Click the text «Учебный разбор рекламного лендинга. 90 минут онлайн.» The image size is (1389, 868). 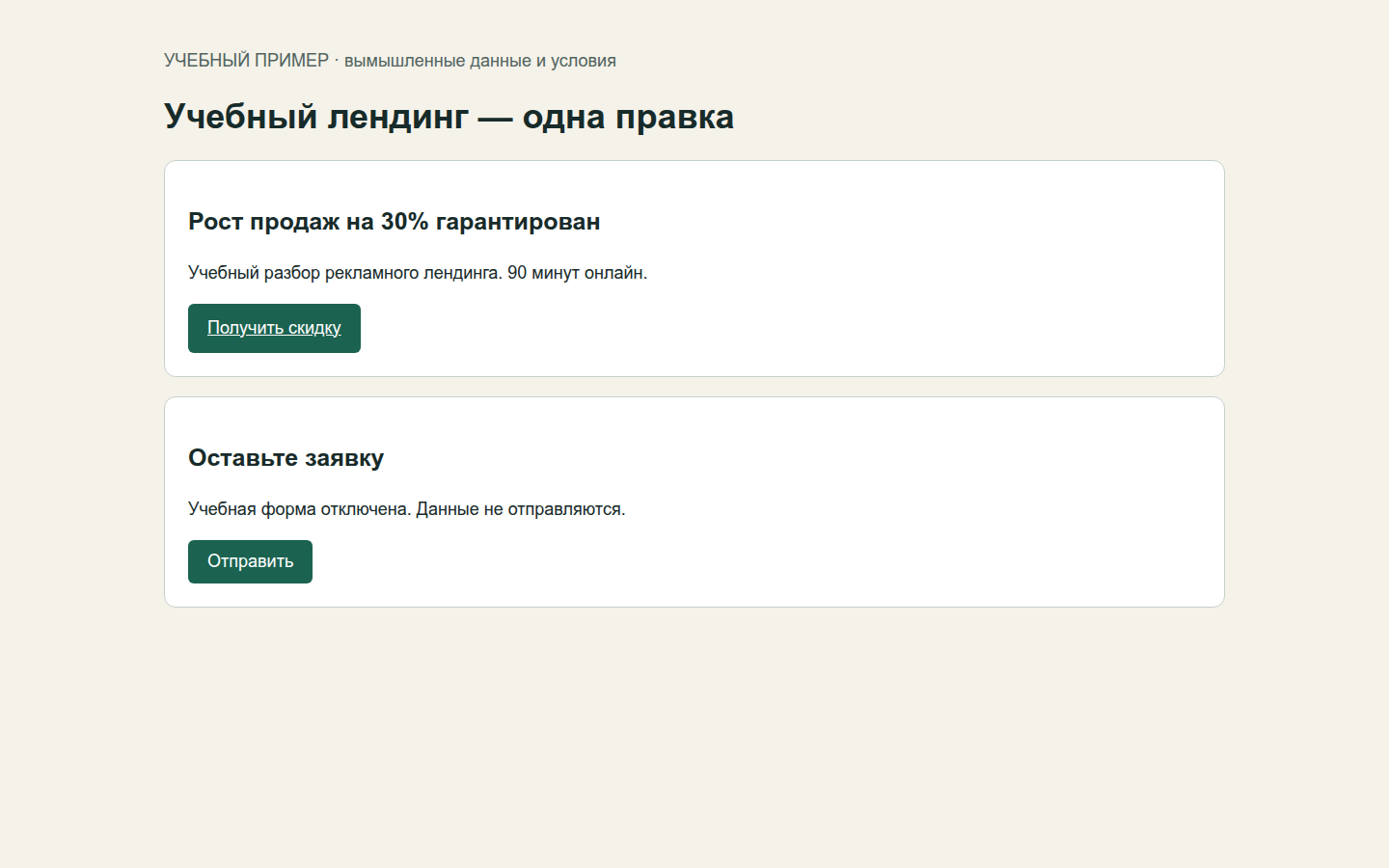click(x=418, y=273)
